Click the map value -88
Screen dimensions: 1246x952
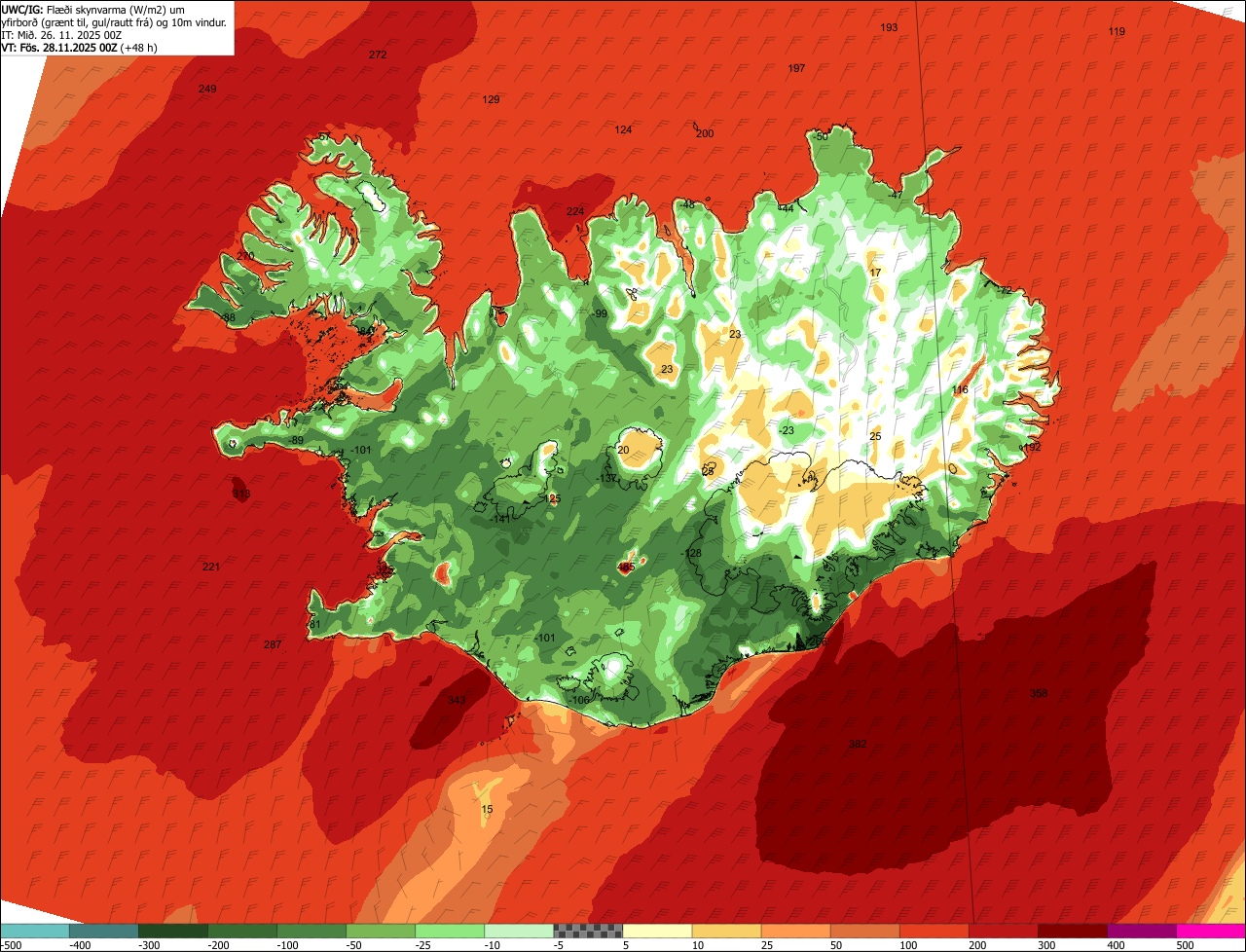click(228, 317)
